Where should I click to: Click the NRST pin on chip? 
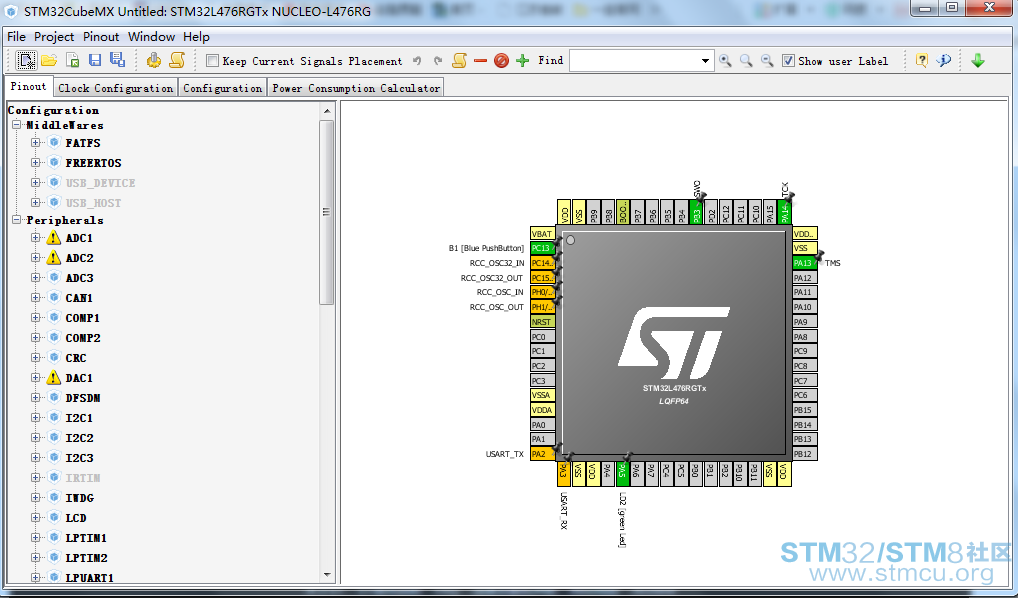[x=542, y=321]
